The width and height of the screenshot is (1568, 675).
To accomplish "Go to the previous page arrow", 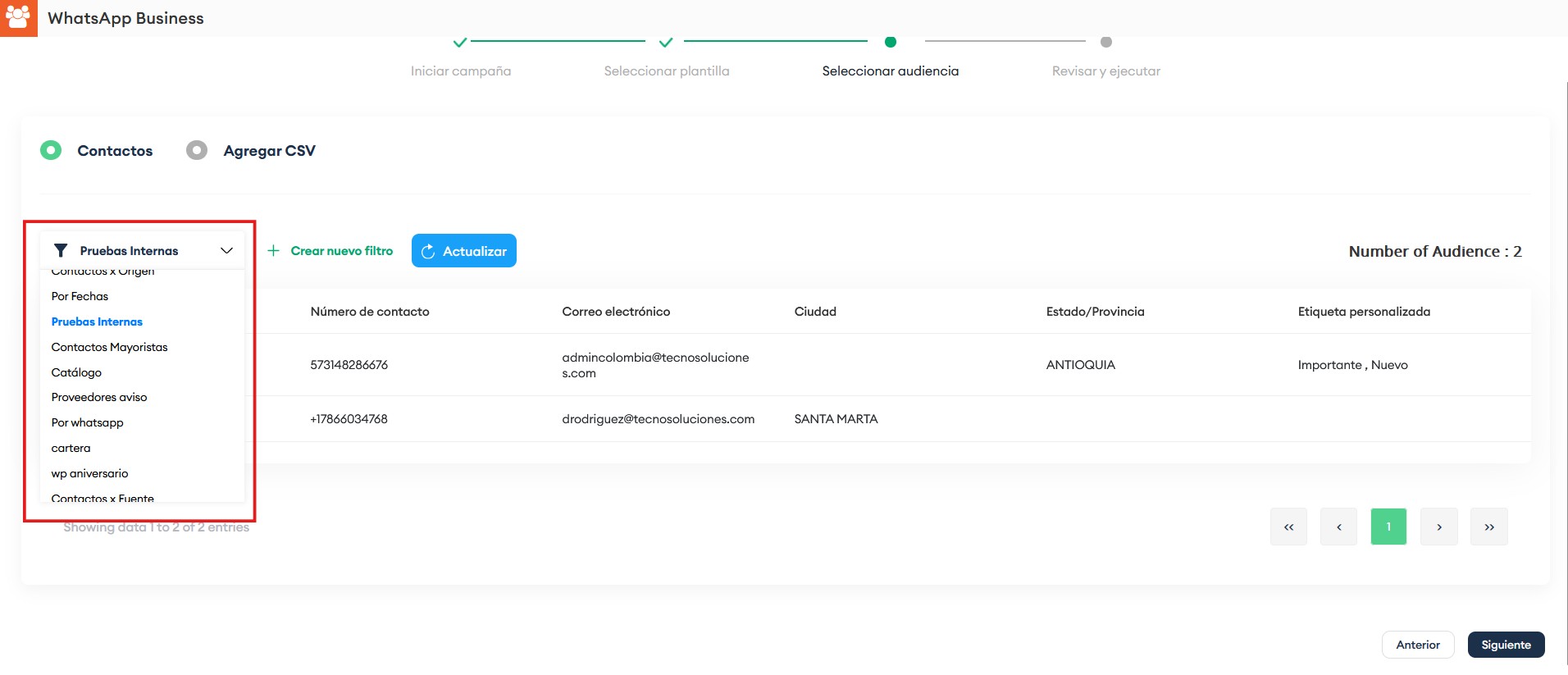I will 1338,527.
